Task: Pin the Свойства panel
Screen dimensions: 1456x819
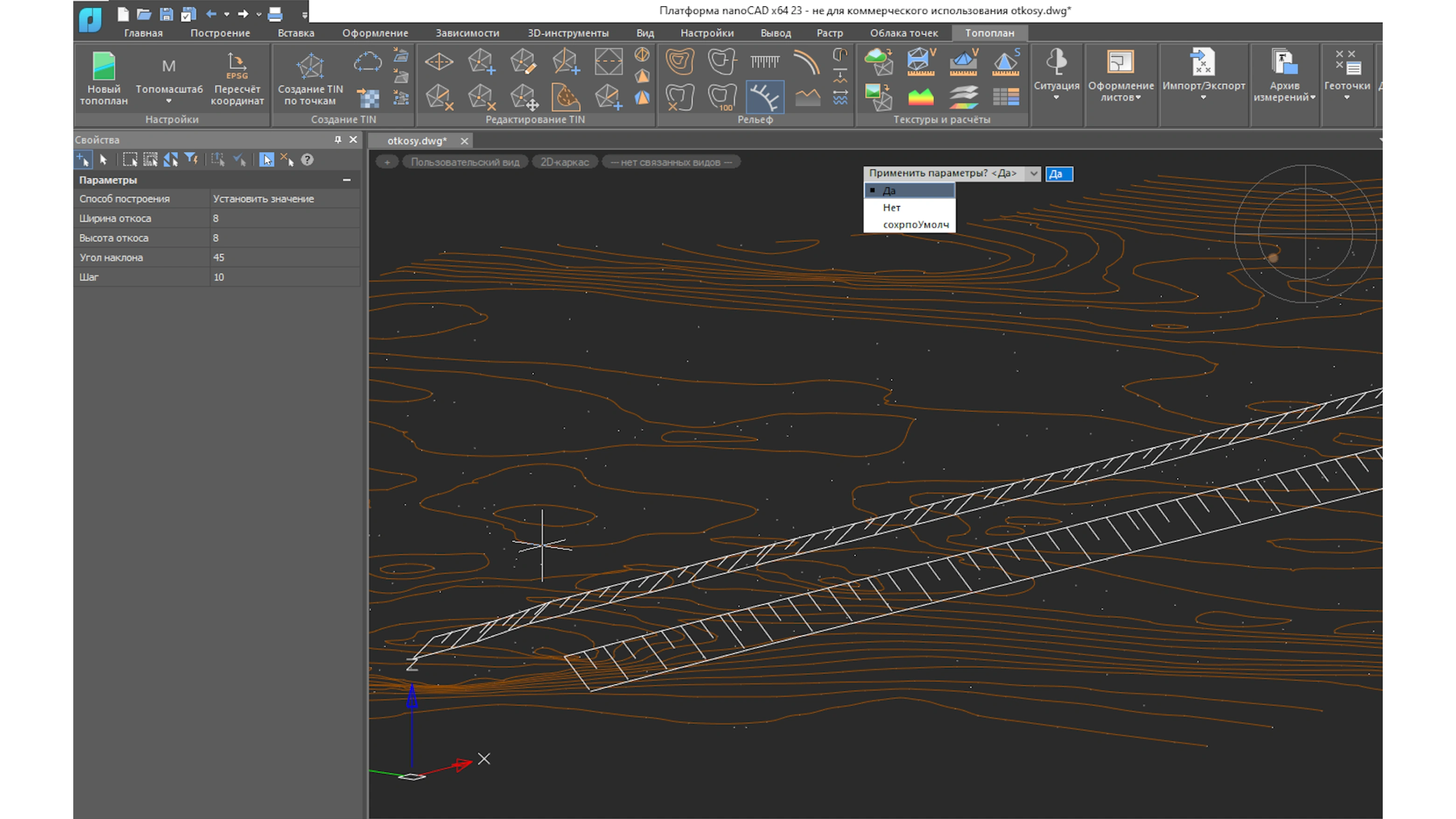Action: tap(338, 140)
